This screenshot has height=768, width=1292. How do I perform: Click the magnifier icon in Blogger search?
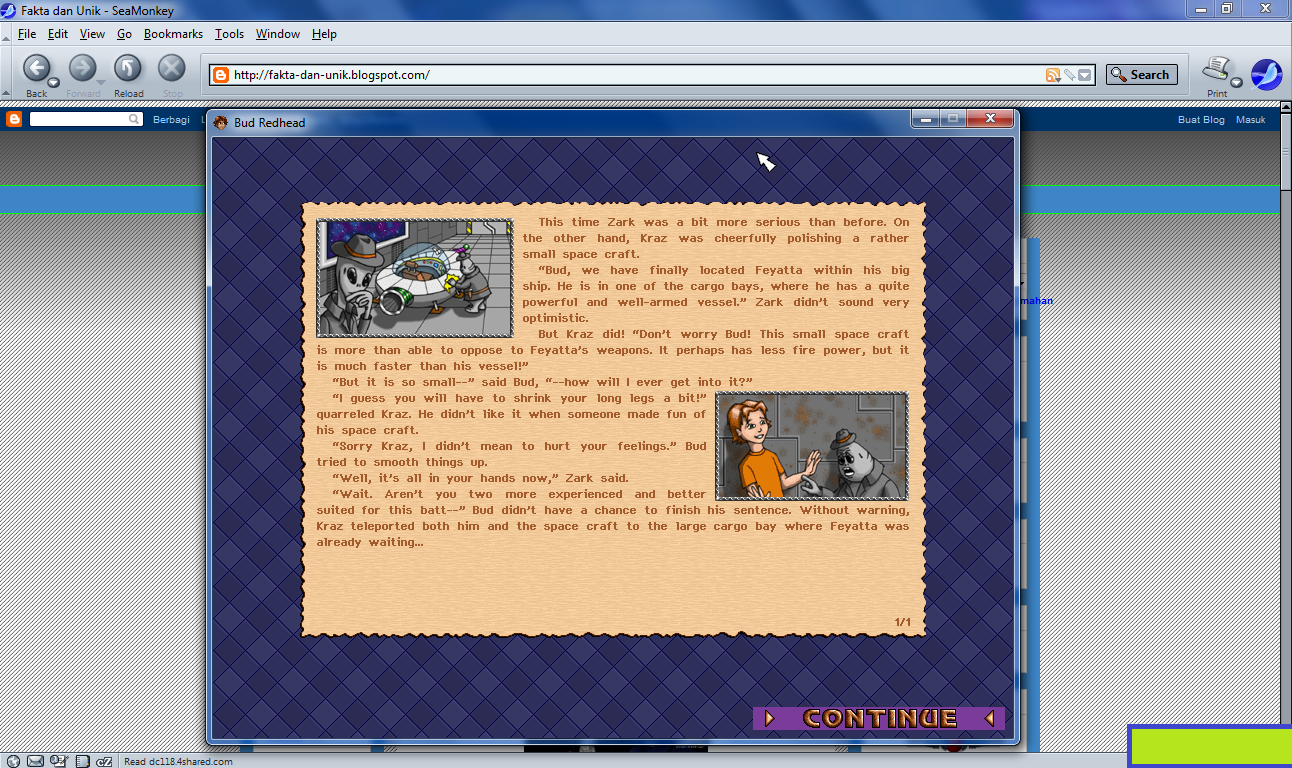(135, 119)
